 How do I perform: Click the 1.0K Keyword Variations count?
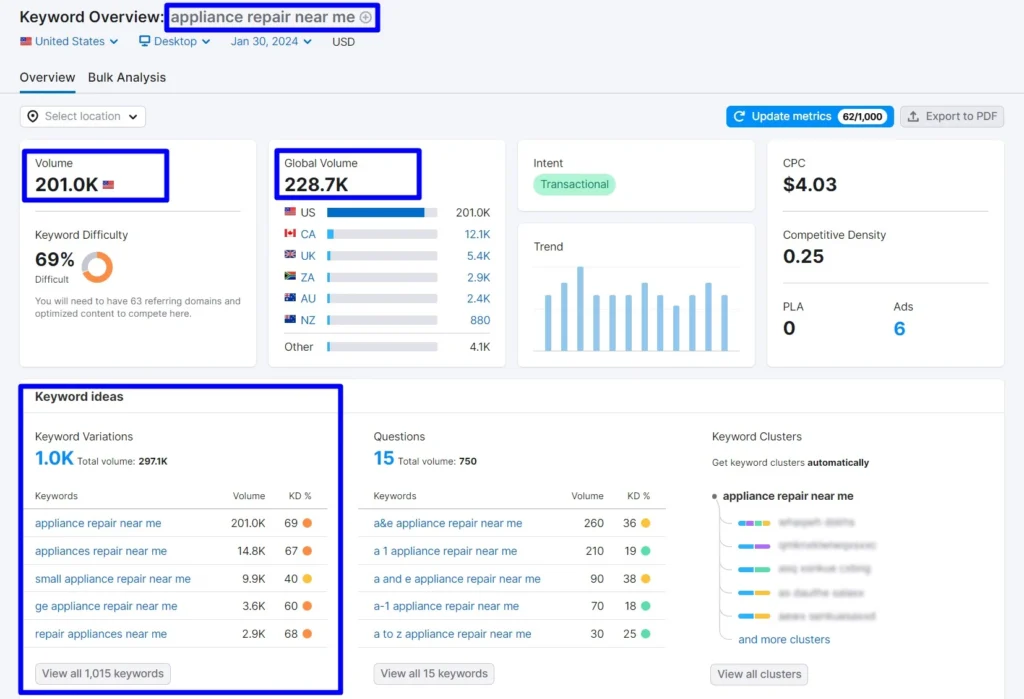click(x=54, y=459)
